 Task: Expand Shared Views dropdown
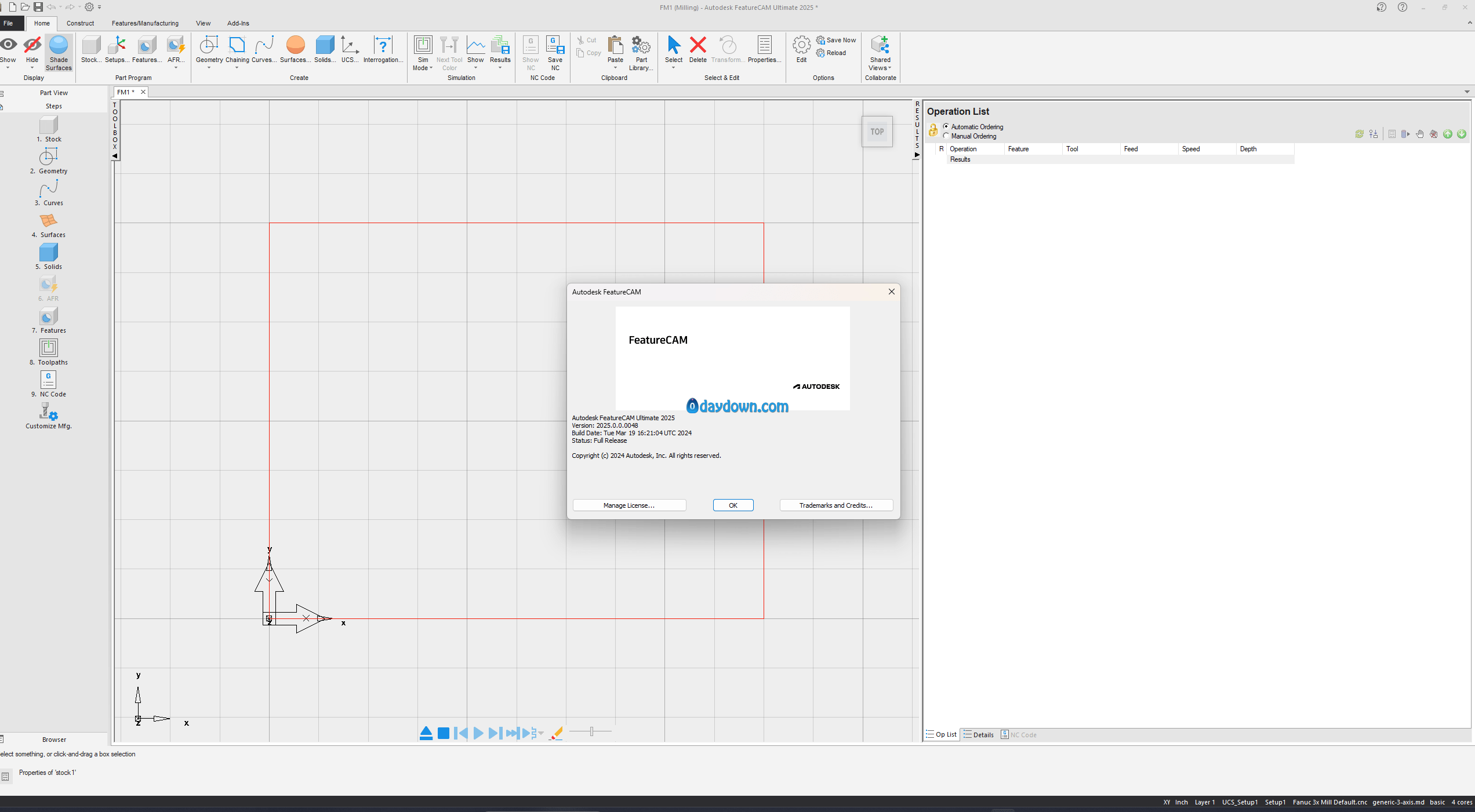click(889, 68)
